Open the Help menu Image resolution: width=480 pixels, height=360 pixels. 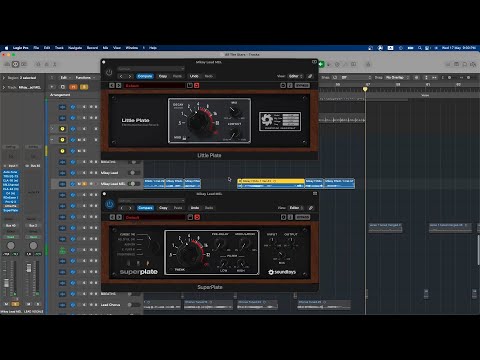pos(153,48)
